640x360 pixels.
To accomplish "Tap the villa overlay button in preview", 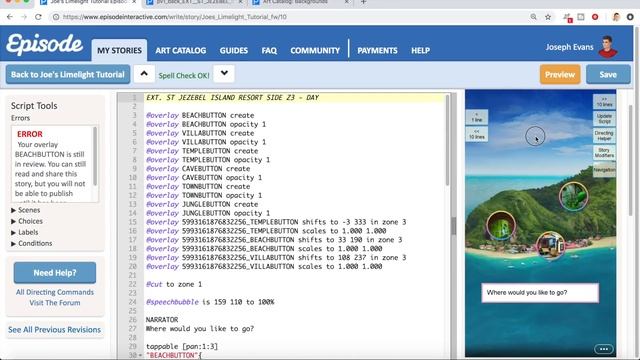I will pos(550,246).
